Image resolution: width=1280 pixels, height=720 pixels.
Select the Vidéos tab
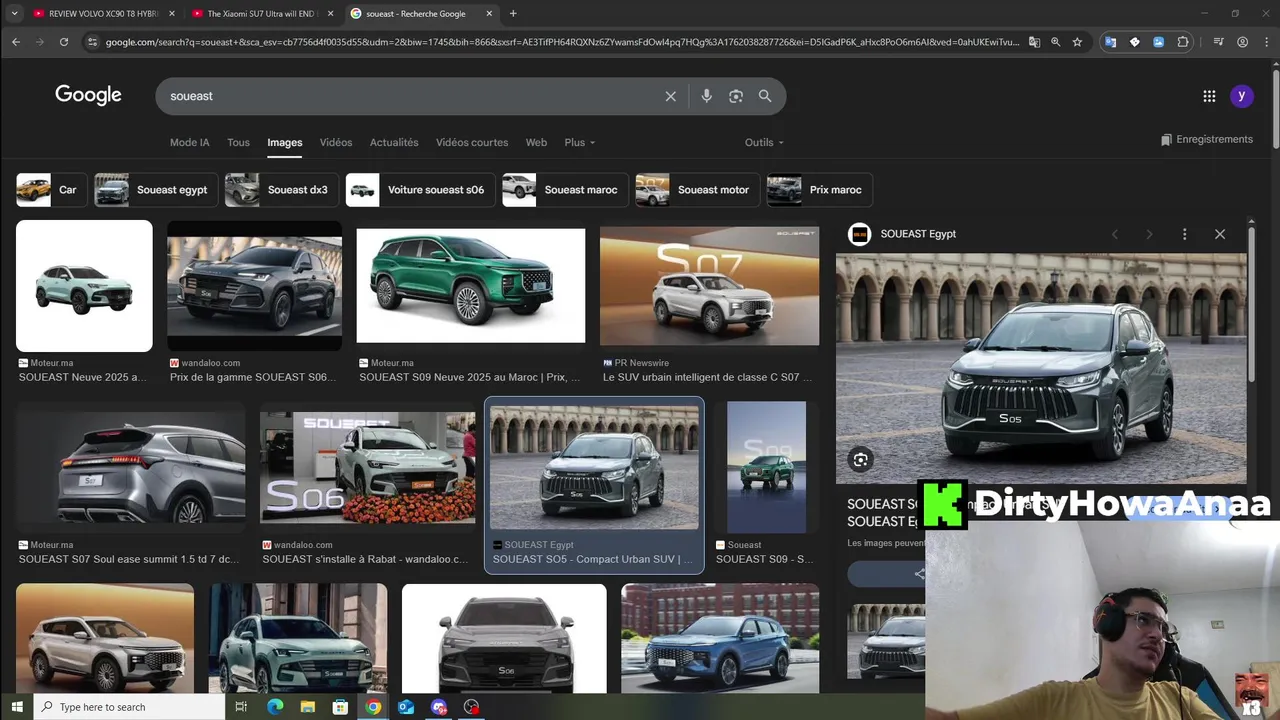pyautogui.click(x=336, y=142)
